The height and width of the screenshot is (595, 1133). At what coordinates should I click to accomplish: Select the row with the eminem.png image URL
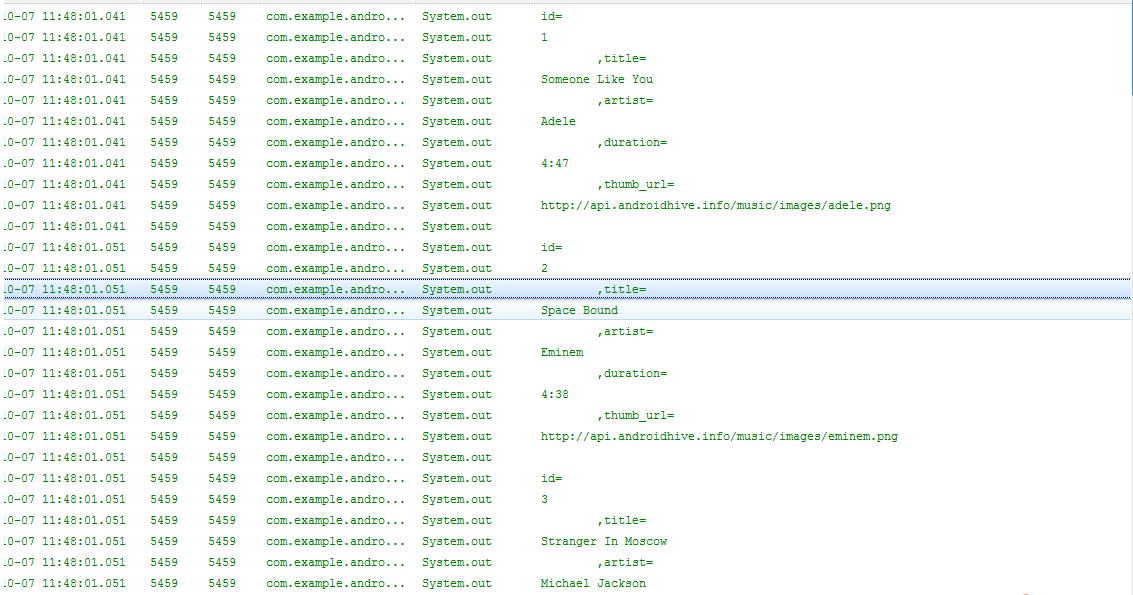tap(566, 436)
